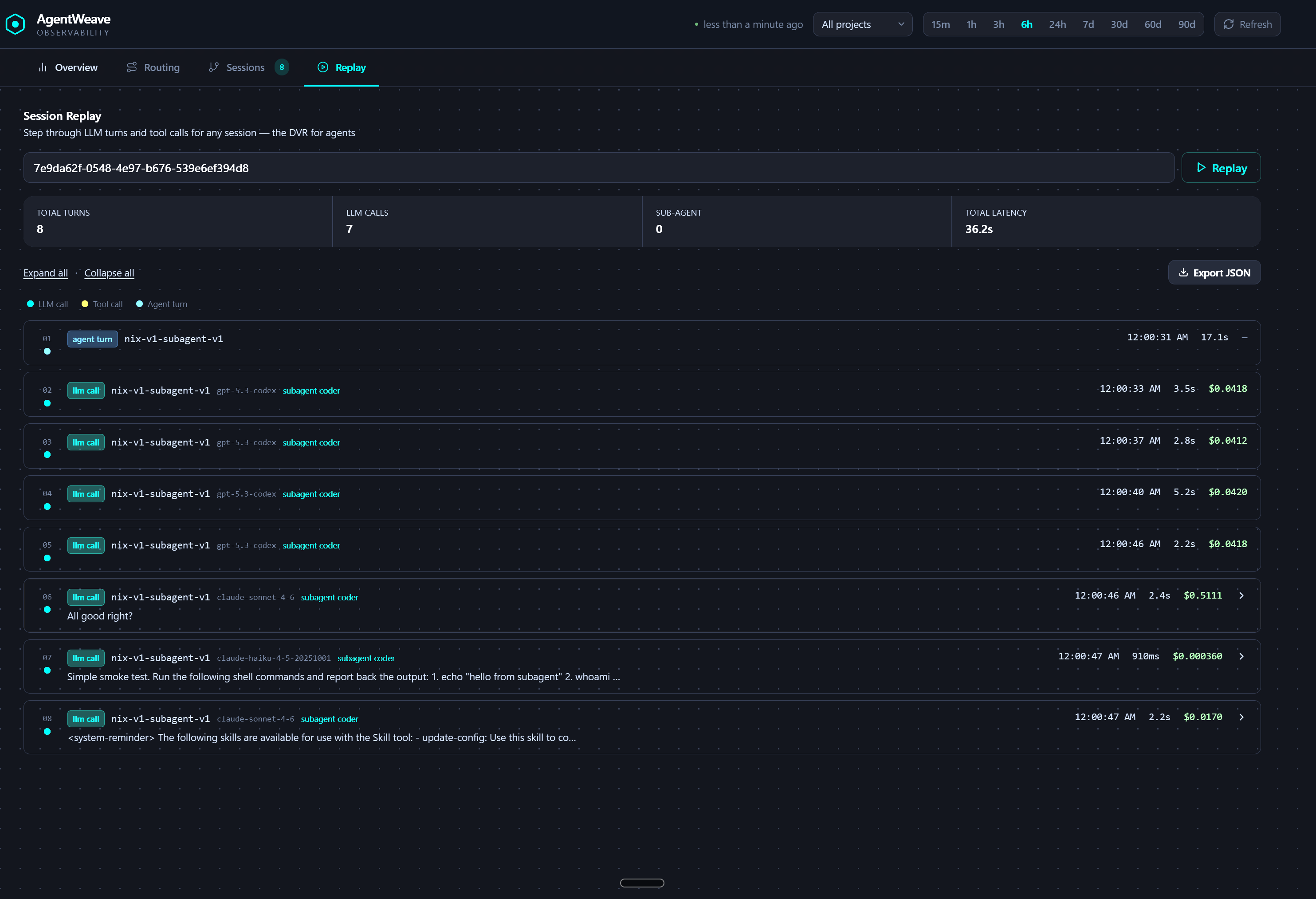Open the Sessions tab

(248, 67)
